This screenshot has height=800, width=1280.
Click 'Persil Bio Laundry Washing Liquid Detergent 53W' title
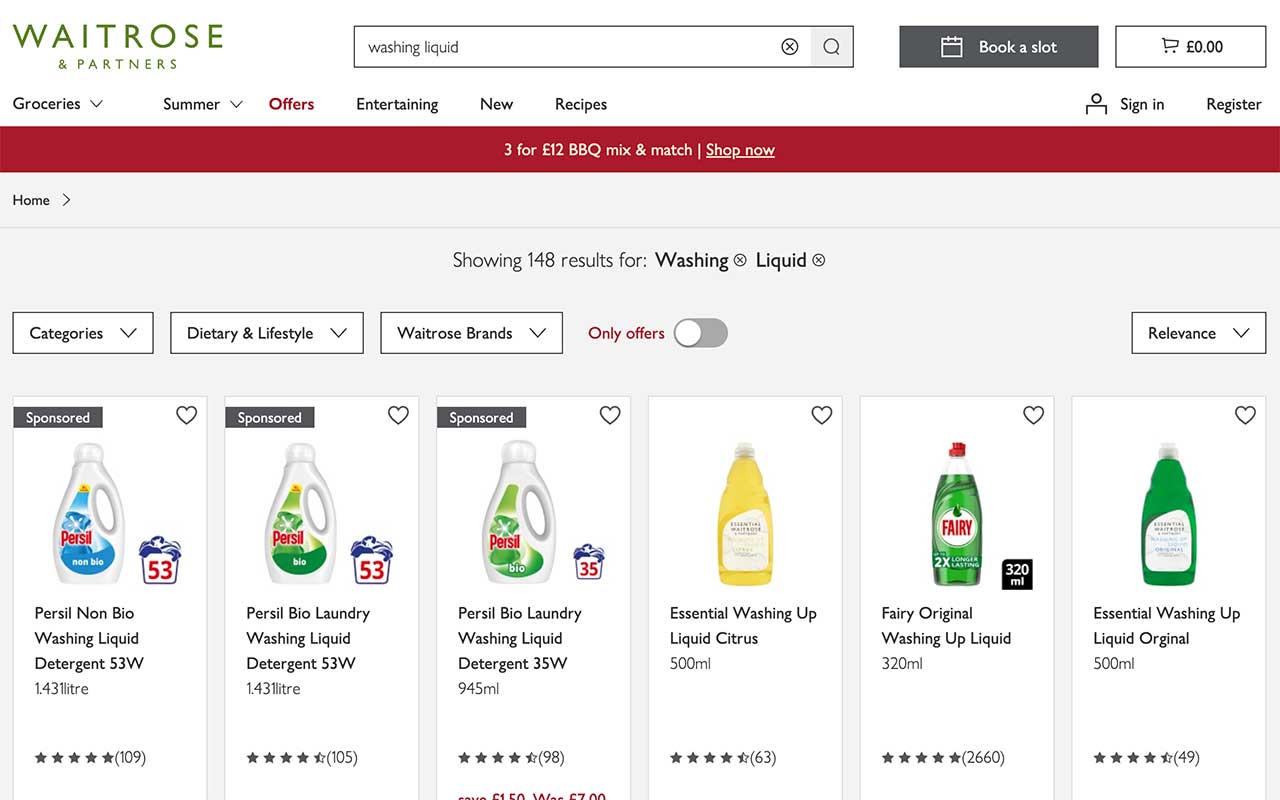[308, 638]
